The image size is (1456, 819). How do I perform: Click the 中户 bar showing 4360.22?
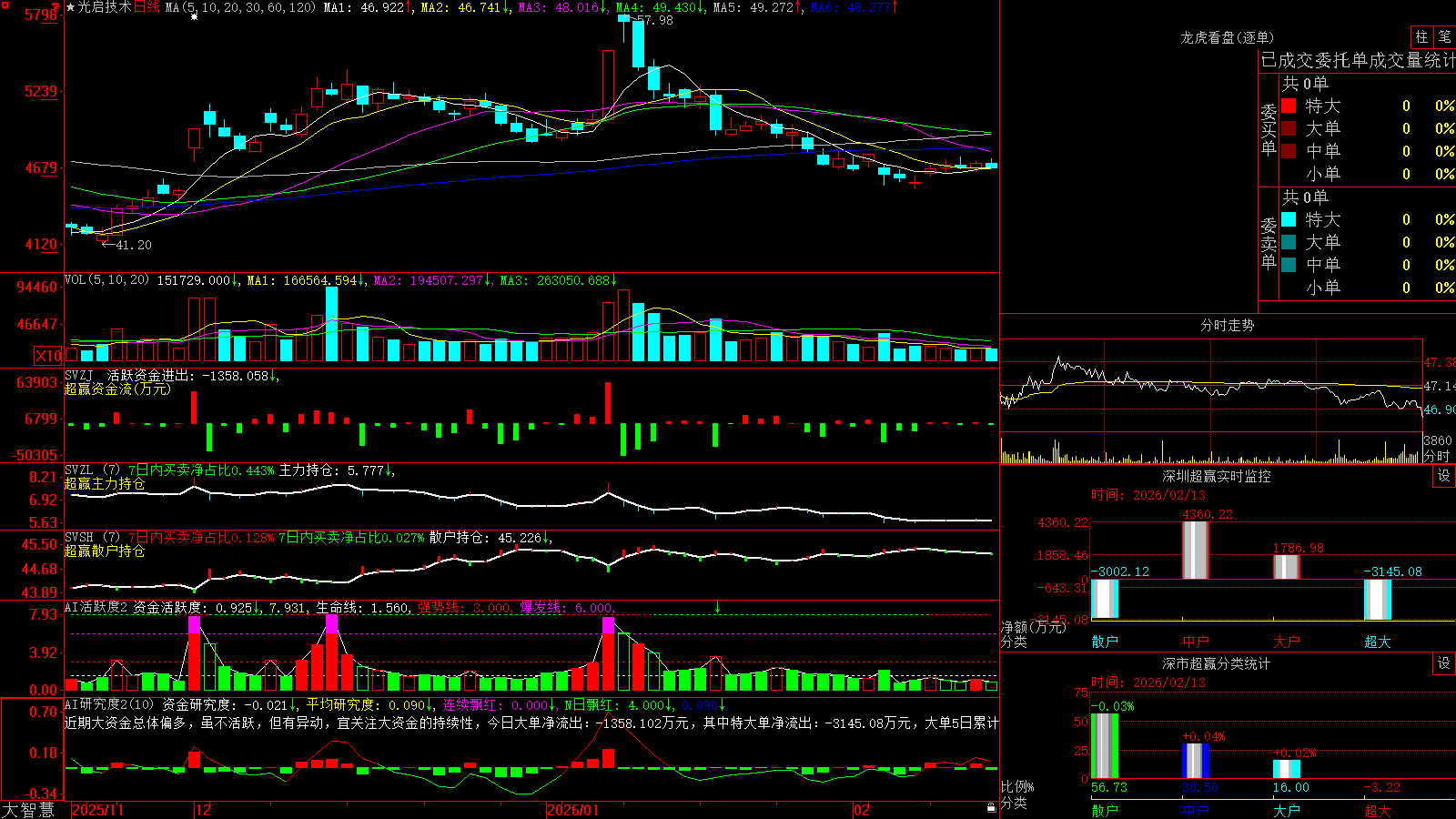(1196, 550)
